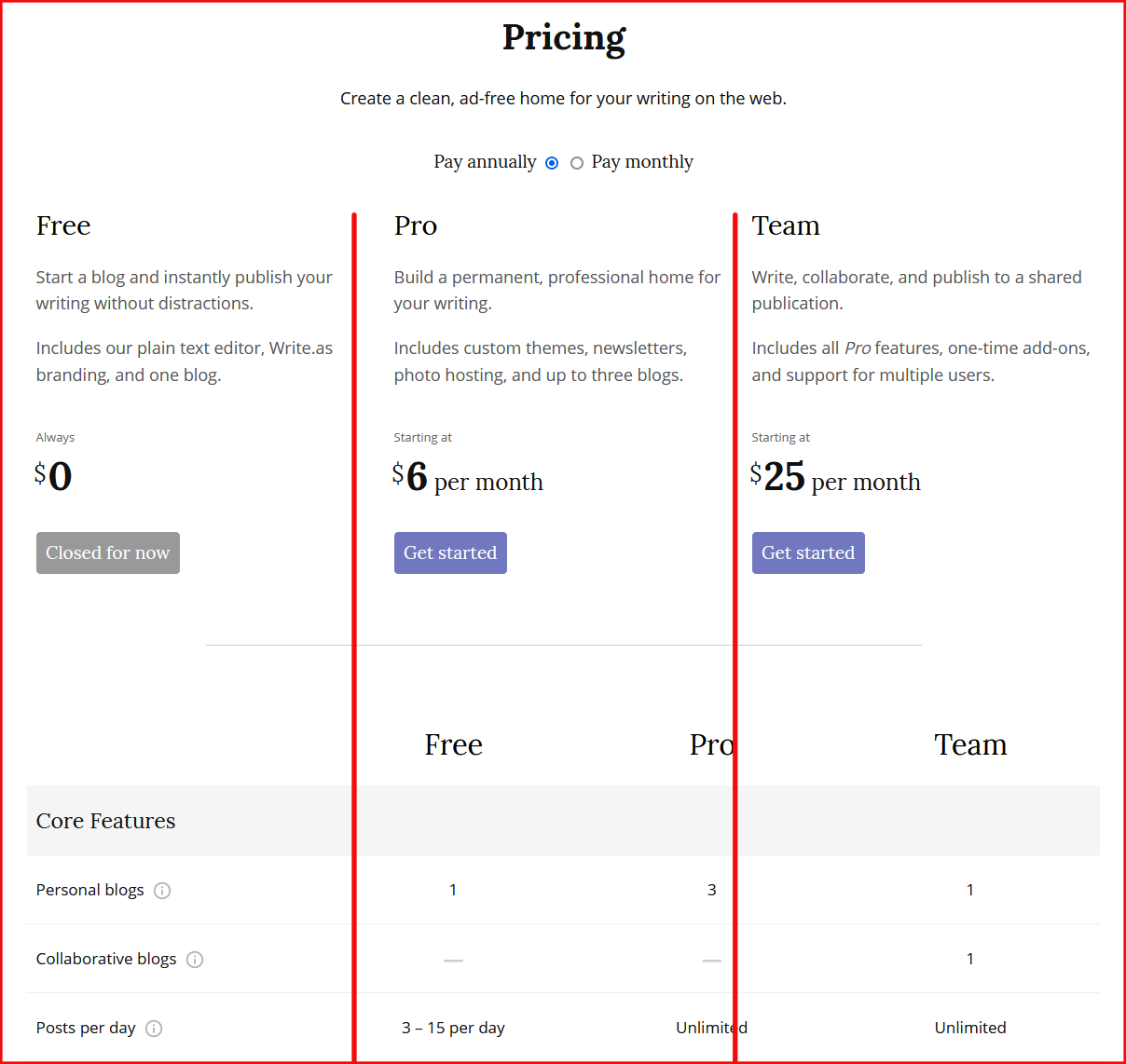Click the Collaborative blogs row label
Viewport: 1126px width, 1064px height.
[x=106, y=959]
